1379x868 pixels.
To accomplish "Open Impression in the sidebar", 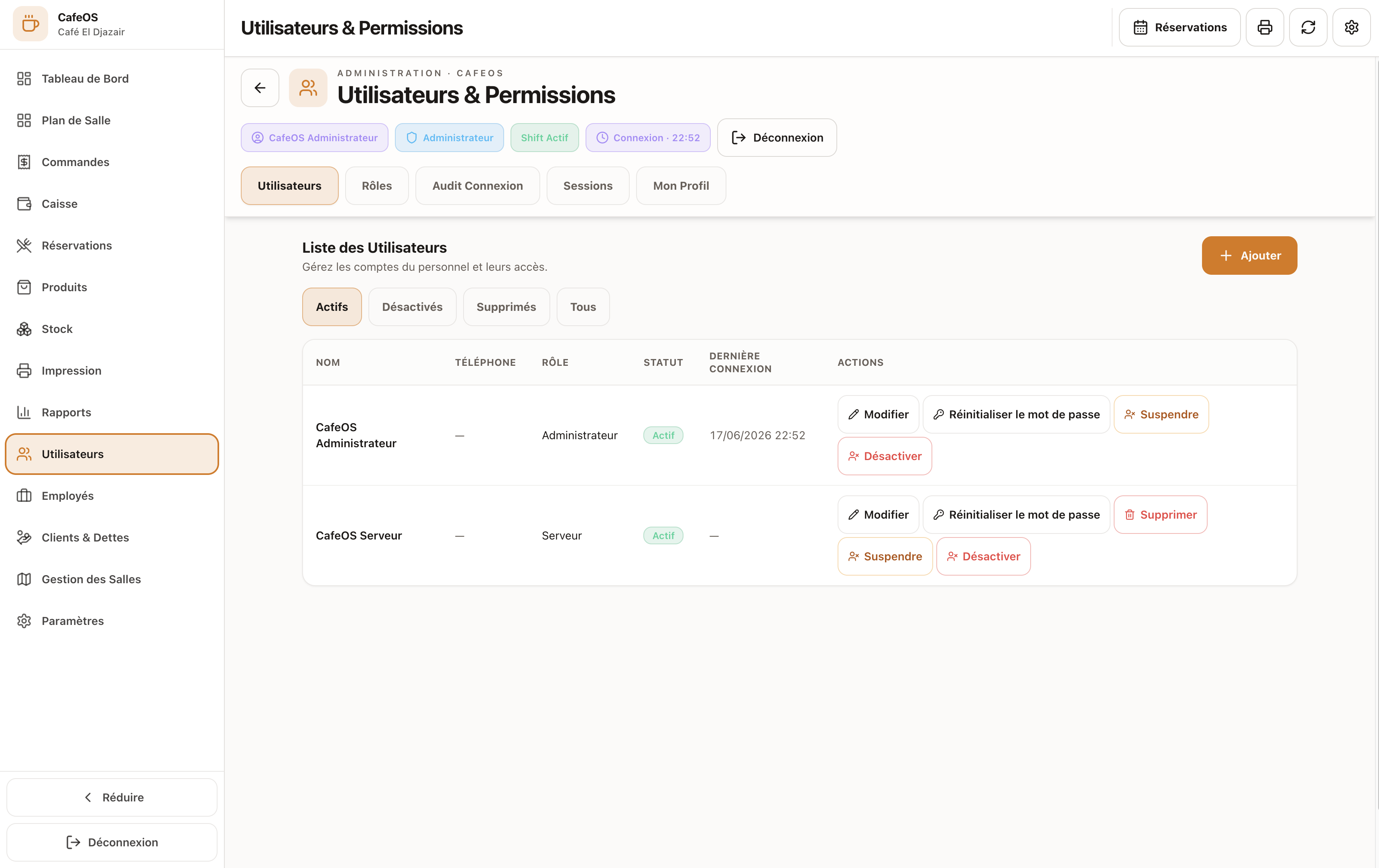I will (112, 371).
